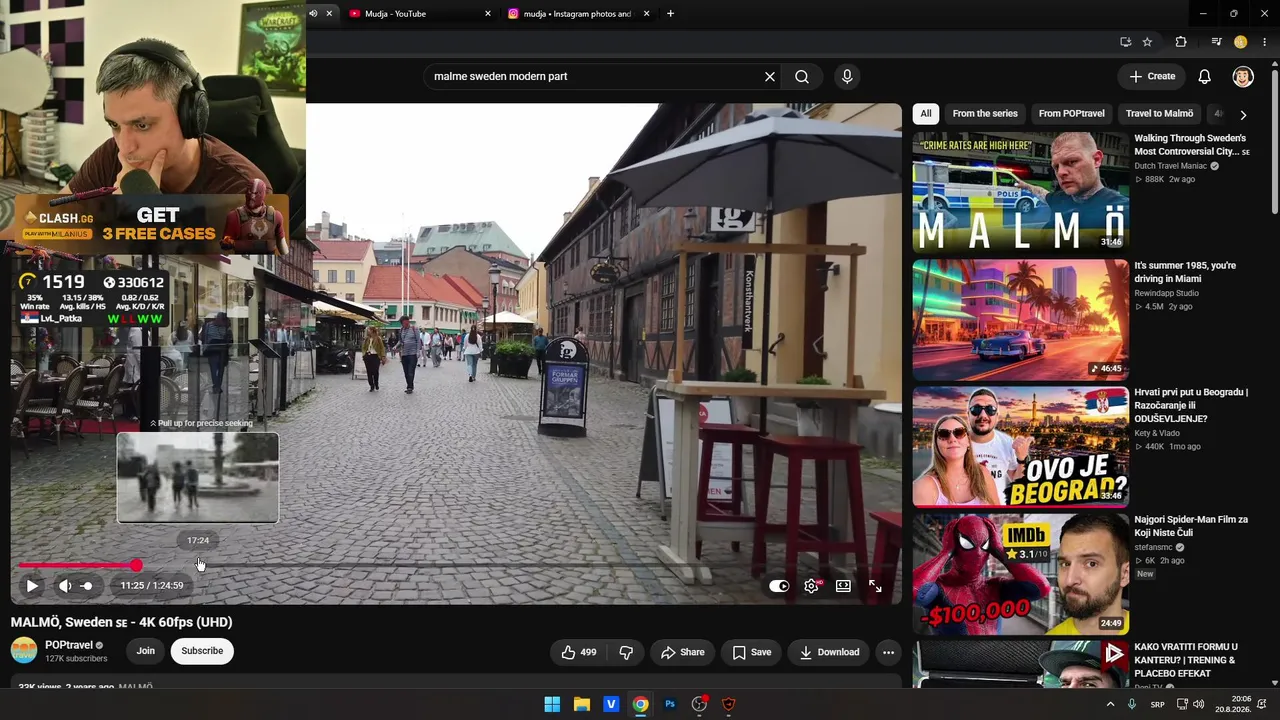Select the Travel to Malmö chip

click(1160, 114)
